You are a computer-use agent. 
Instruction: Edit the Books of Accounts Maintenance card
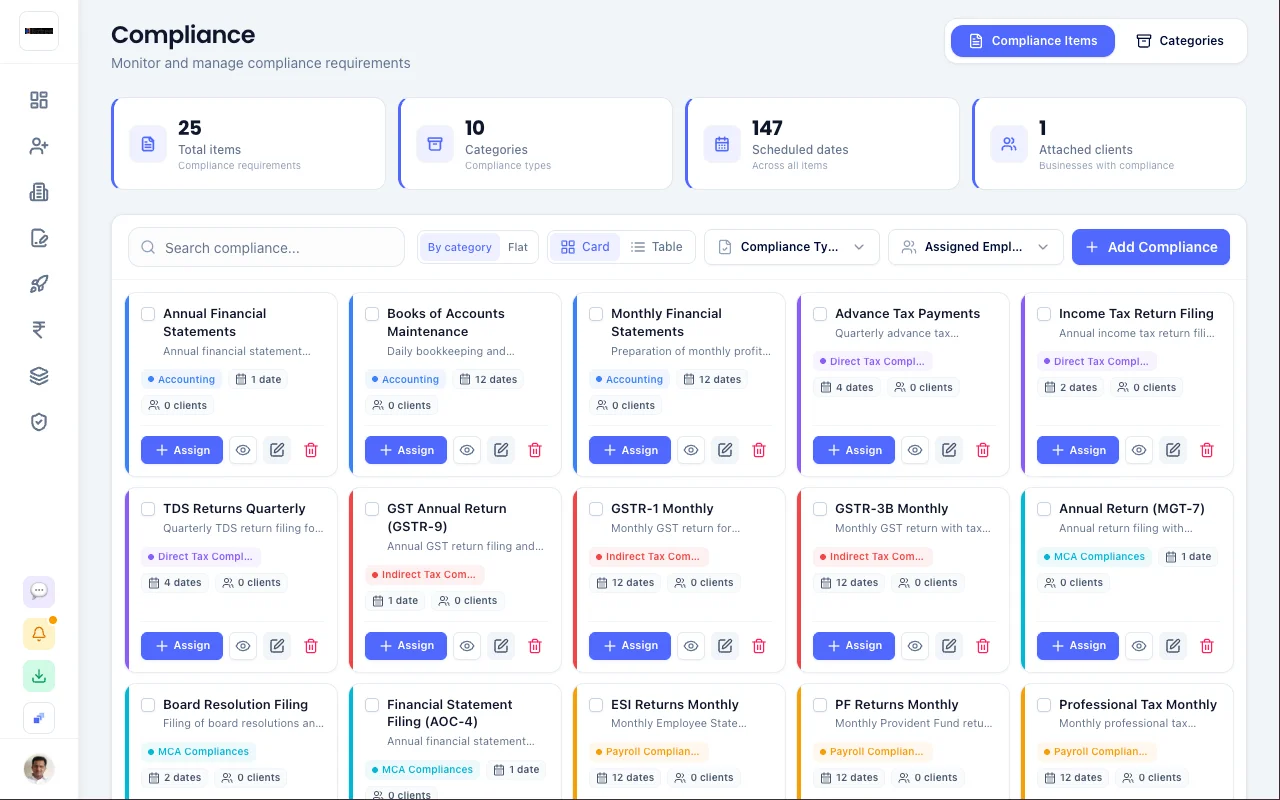[x=501, y=450]
